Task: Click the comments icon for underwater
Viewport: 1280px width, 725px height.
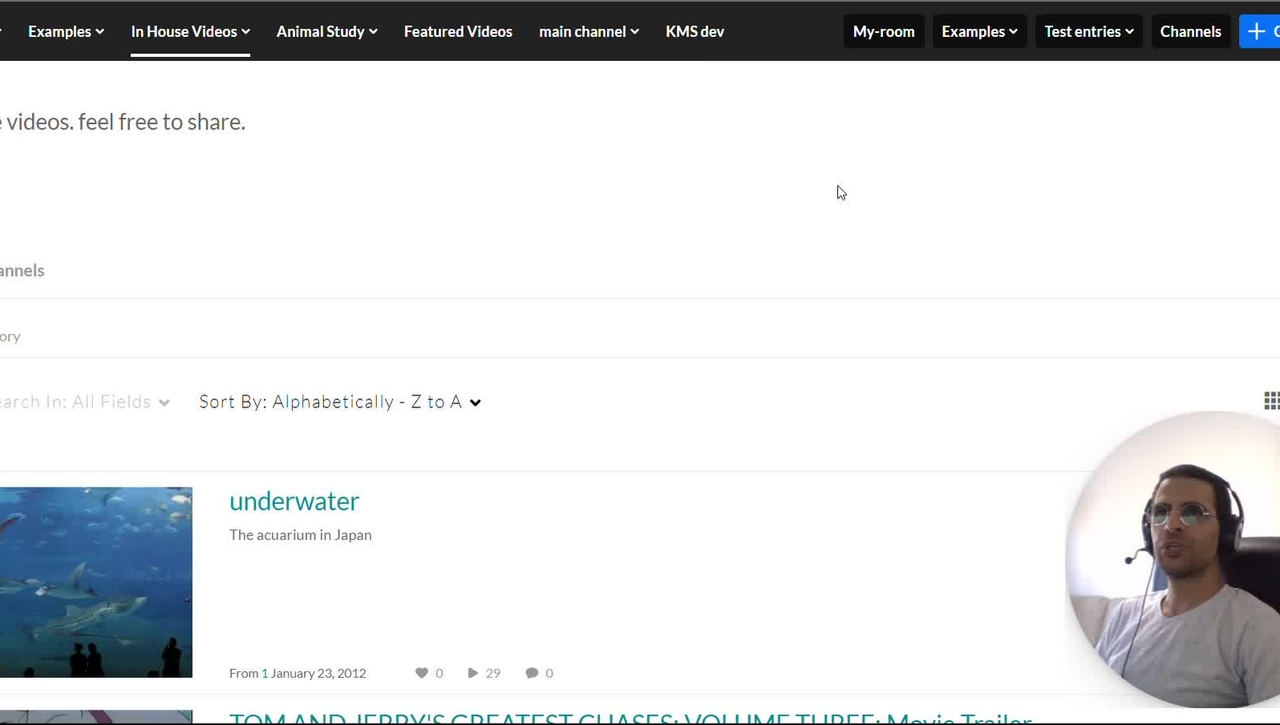Action: tap(532, 673)
